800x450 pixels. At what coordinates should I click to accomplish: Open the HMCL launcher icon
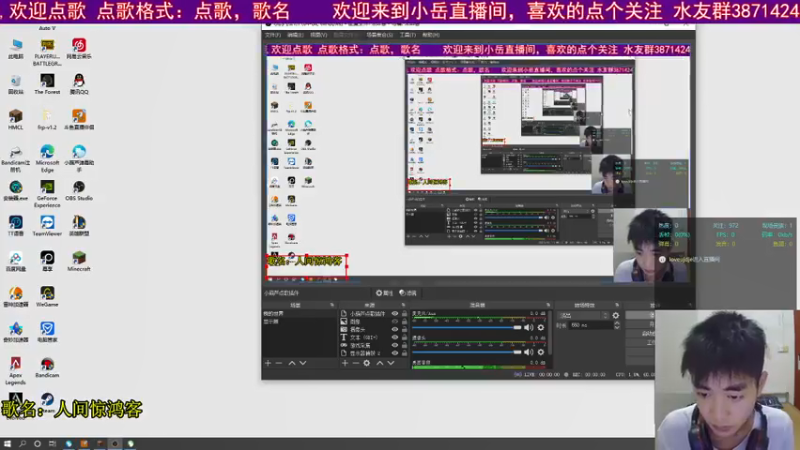(x=15, y=120)
